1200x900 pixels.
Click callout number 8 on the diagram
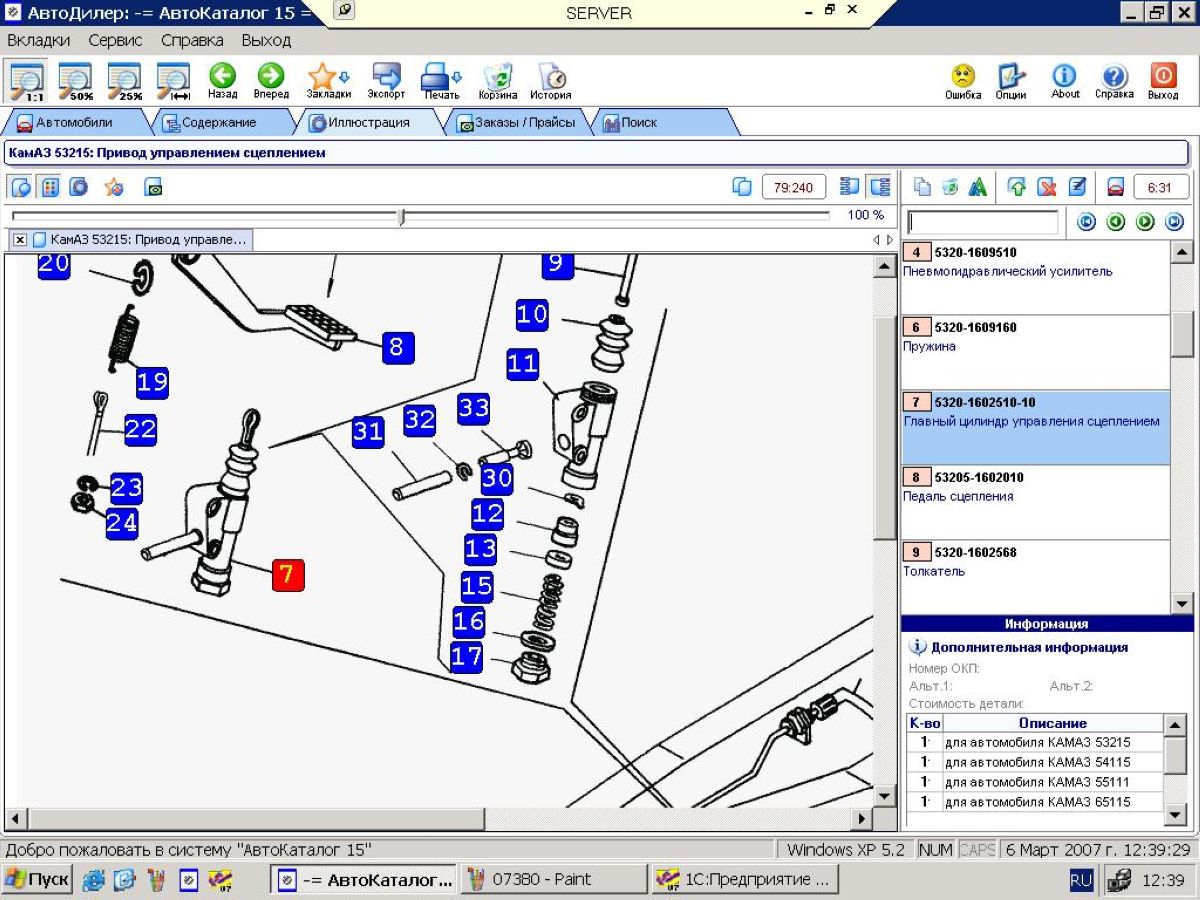pos(397,347)
